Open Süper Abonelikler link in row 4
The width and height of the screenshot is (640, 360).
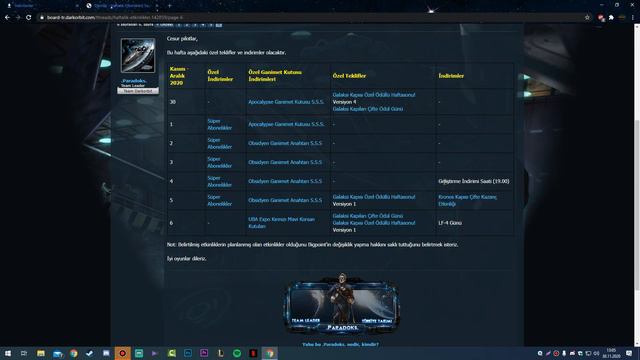pos(220,181)
